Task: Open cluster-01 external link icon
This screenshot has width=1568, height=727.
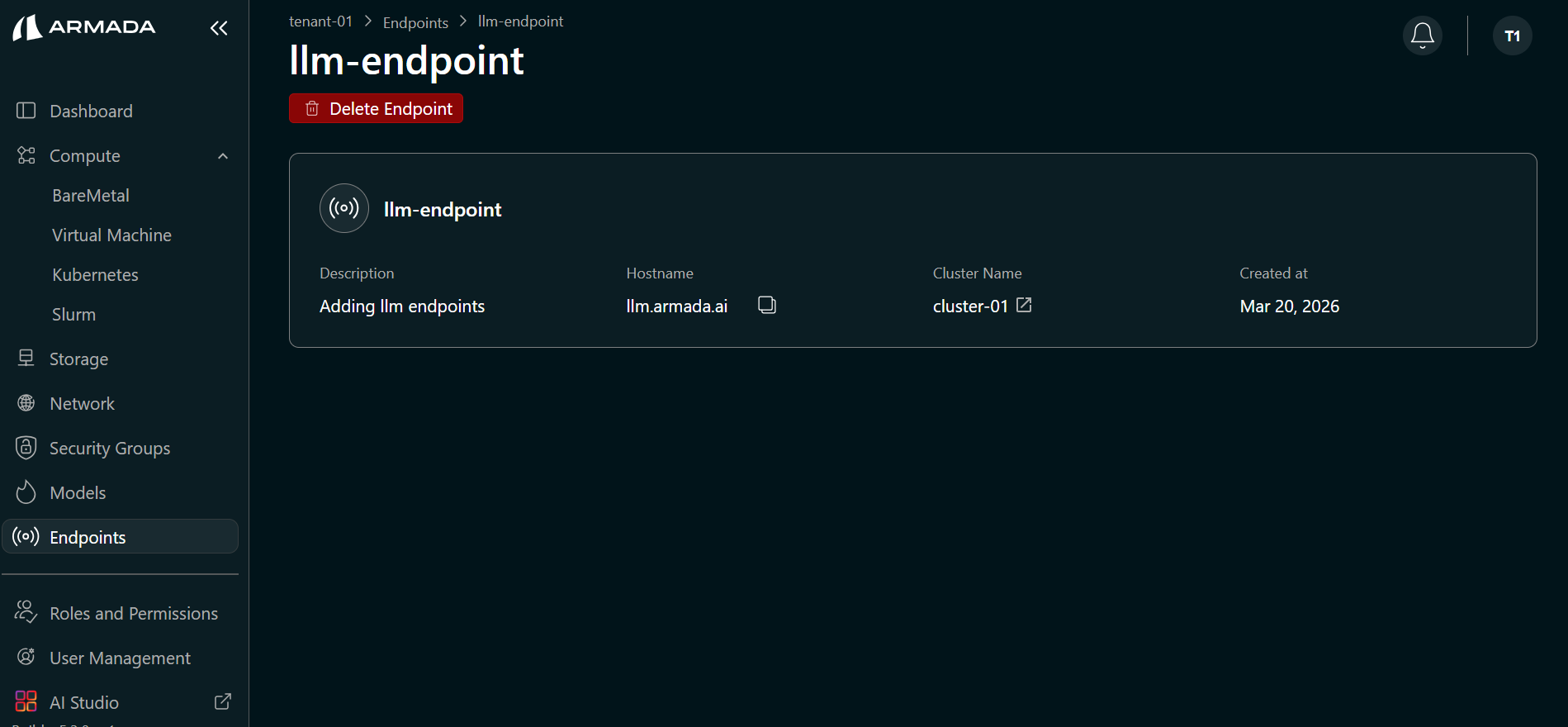Action: click(x=1024, y=306)
